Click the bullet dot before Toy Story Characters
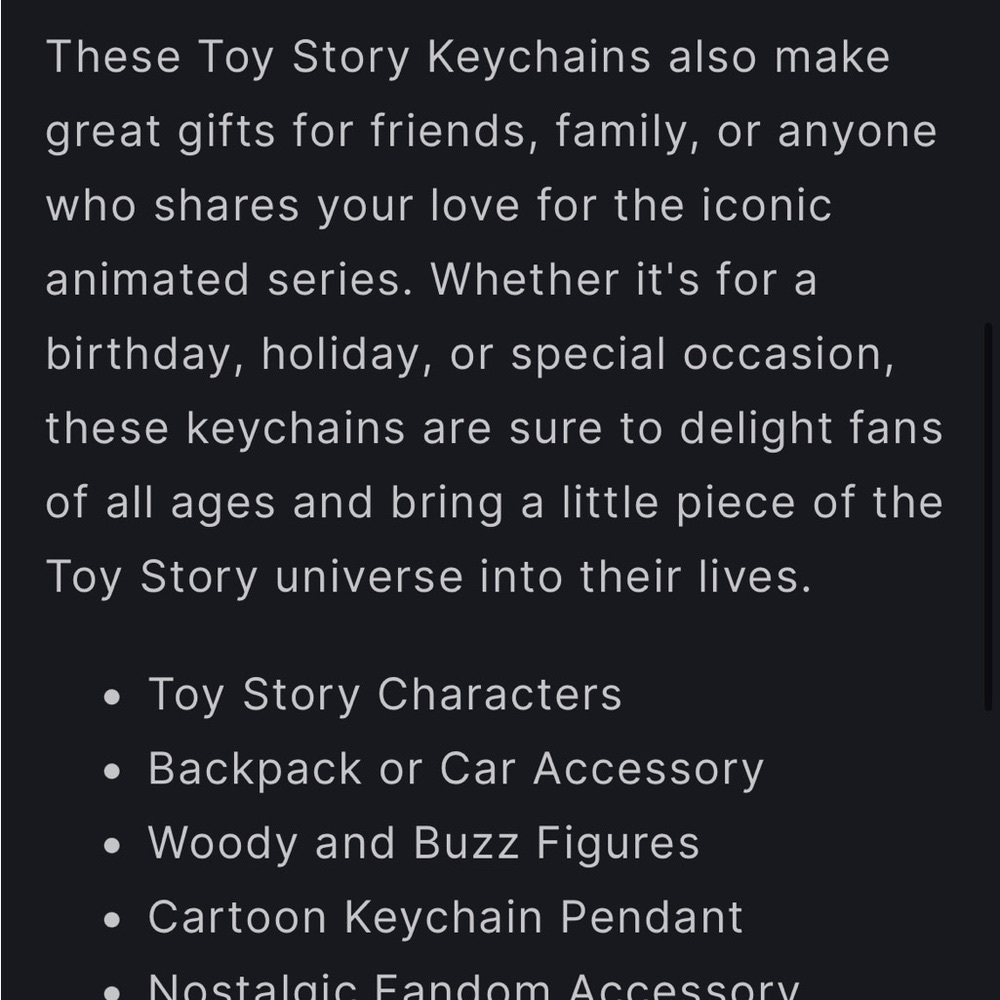 [112, 696]
